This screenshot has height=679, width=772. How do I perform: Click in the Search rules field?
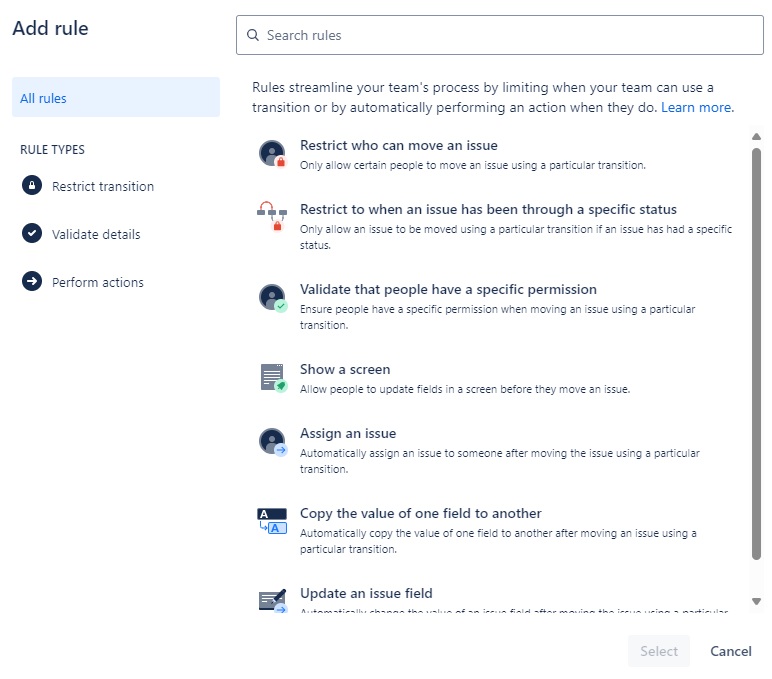(500, 35)
